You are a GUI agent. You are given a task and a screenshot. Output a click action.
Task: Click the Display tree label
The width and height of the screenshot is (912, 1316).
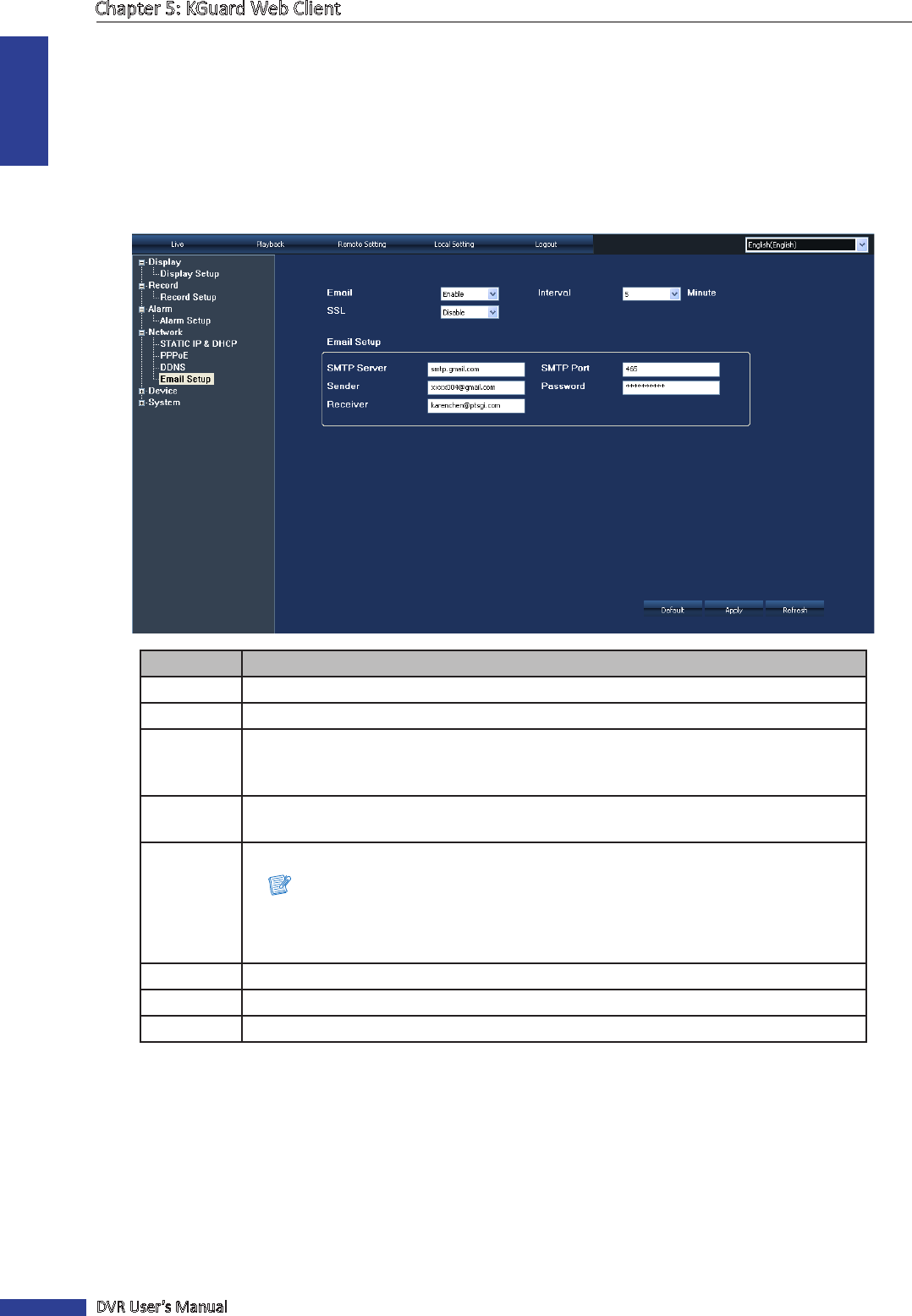pyautogui.click(x=164, y=262)
